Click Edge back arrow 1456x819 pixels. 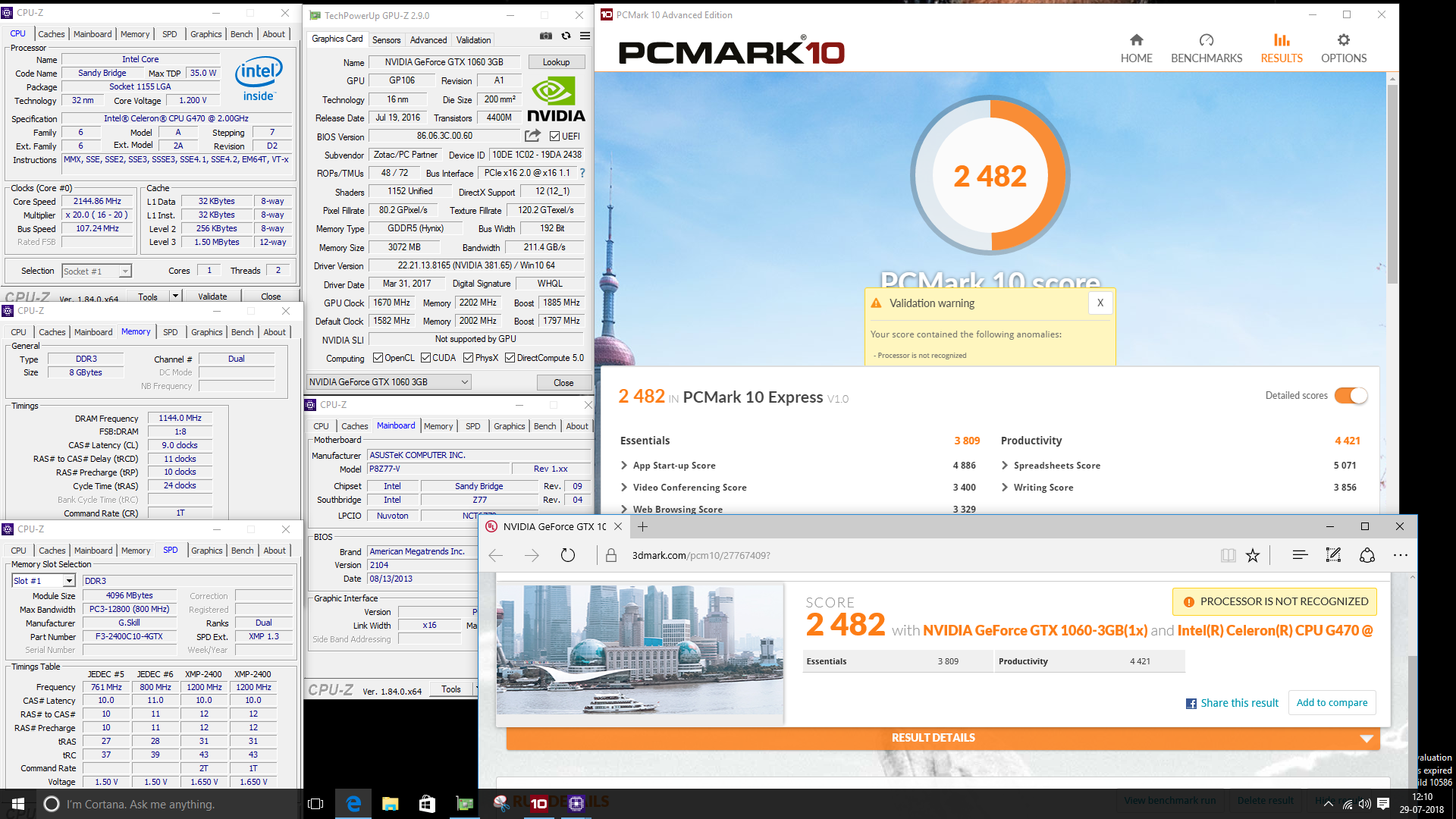pos(496,555)
